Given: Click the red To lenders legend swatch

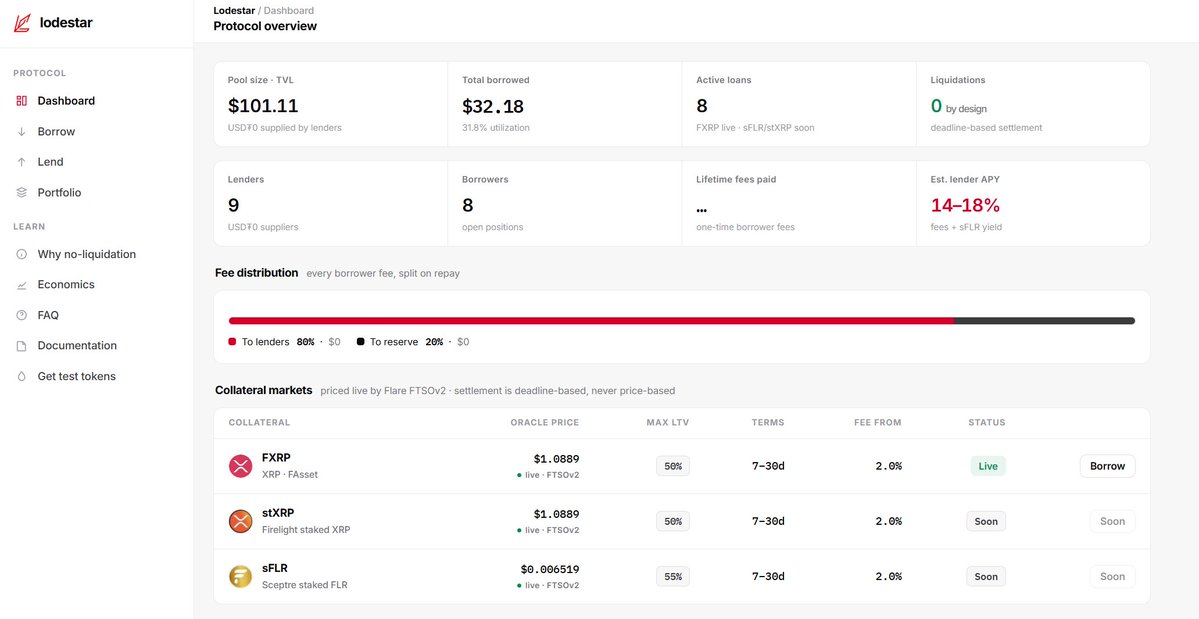Looking at the screenshot, I should (232, 342).
